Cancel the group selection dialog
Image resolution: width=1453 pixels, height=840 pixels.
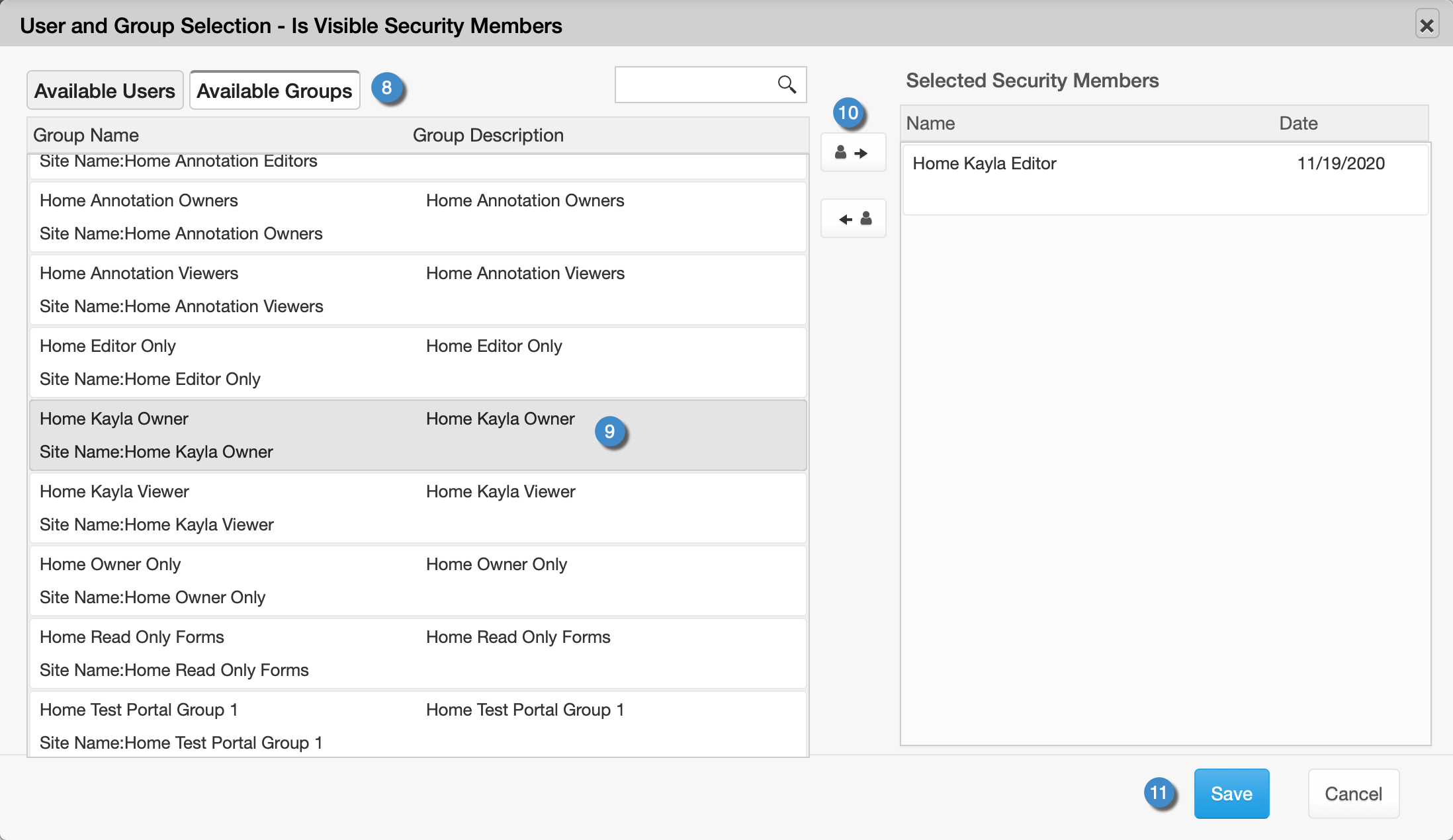1352,793
